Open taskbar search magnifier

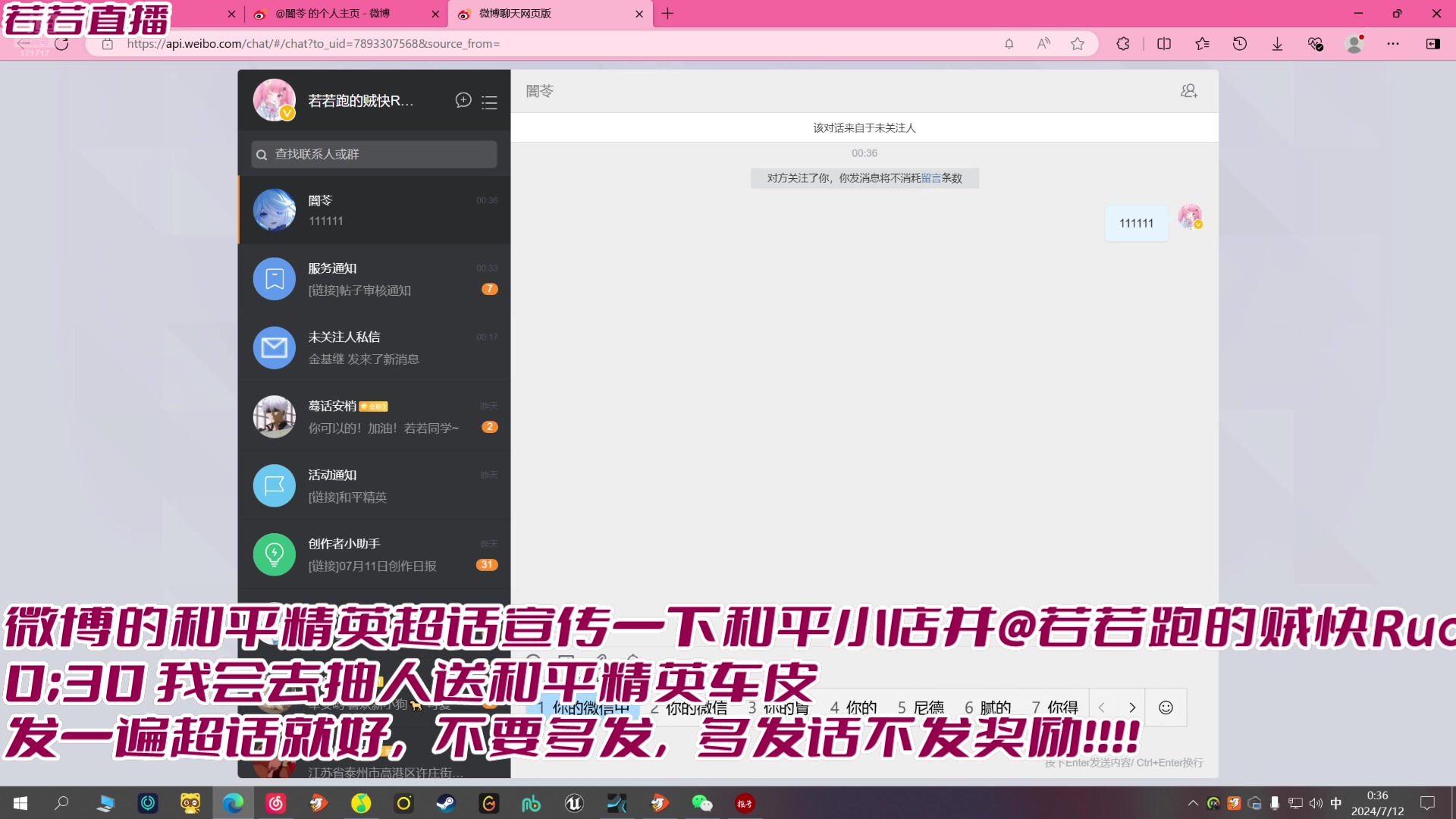(x=62, y=803)
